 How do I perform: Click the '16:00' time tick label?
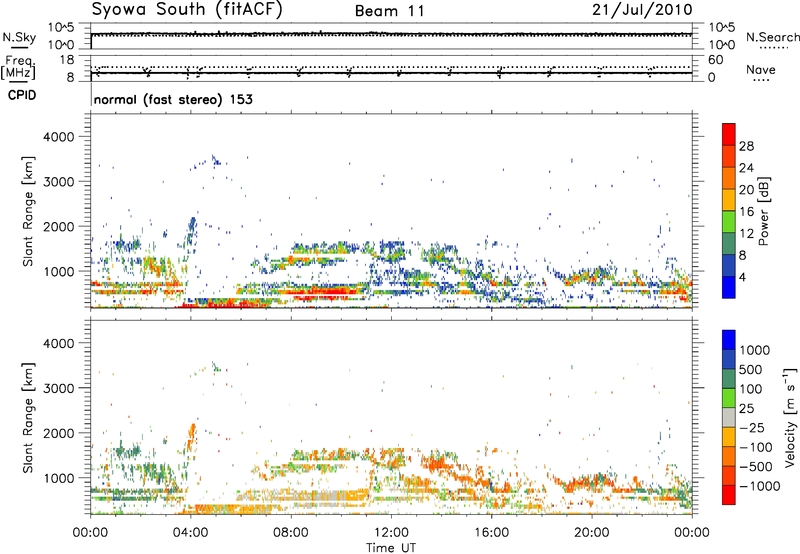[x=491, y=533]
